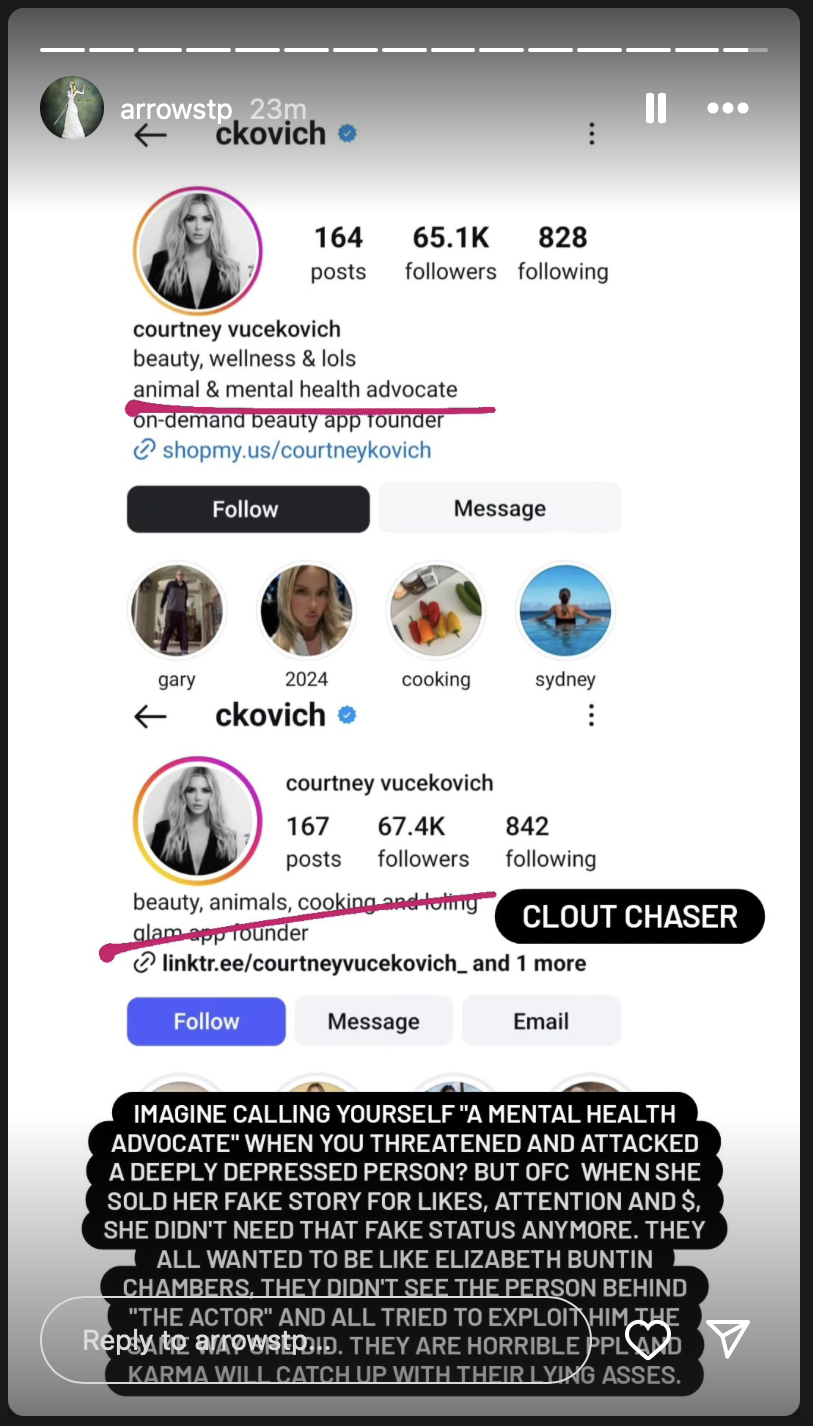Click the top back arrow beside ckovich
The width and height of the screenshot is (813, 1426).
150,135
